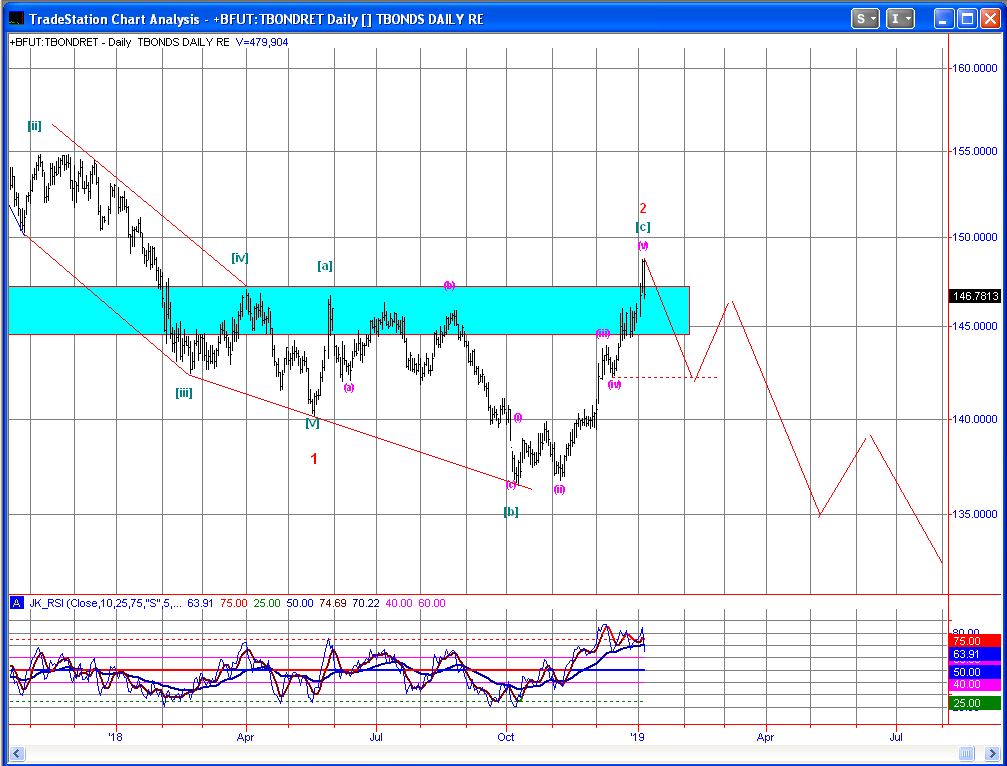
Task: Click the blue A icon beside JK_RSI
Action: click(x=17, y=603)
